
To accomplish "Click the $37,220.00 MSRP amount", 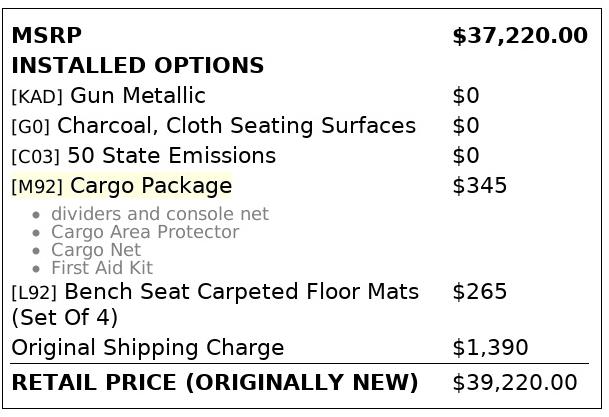I will 519,36.
